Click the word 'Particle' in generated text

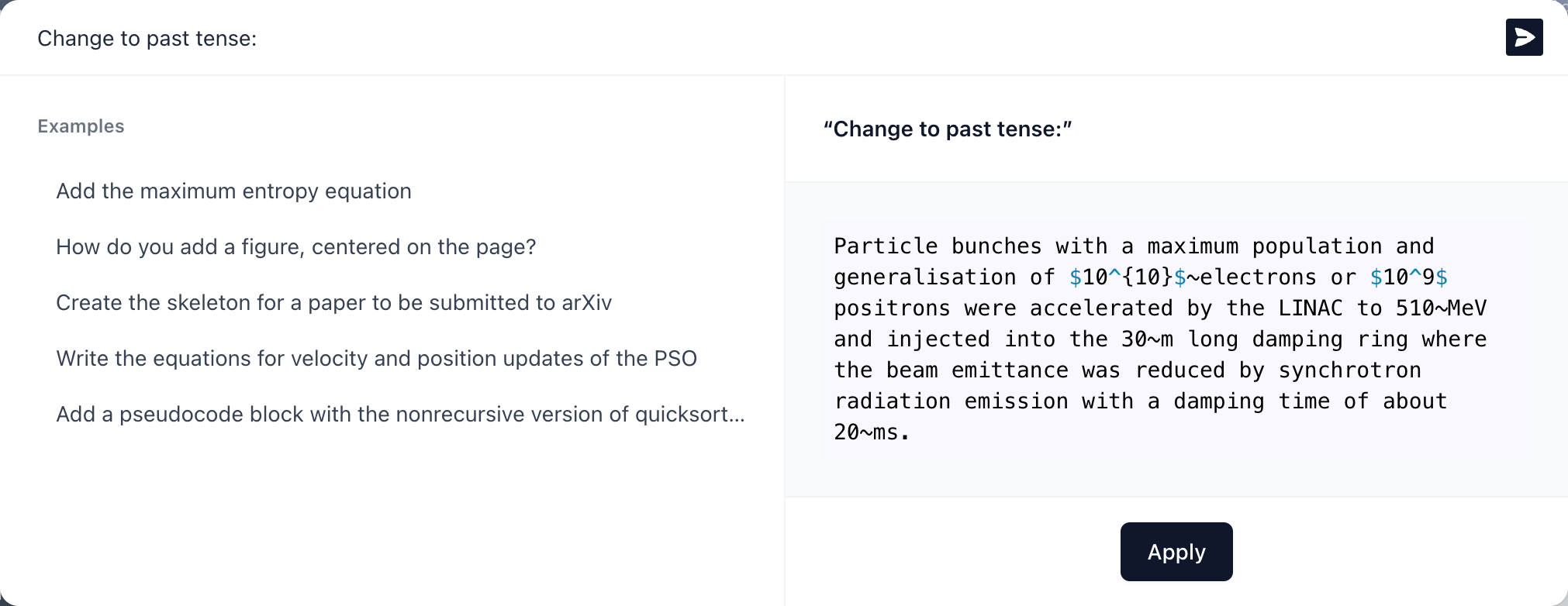click(886, 246)
